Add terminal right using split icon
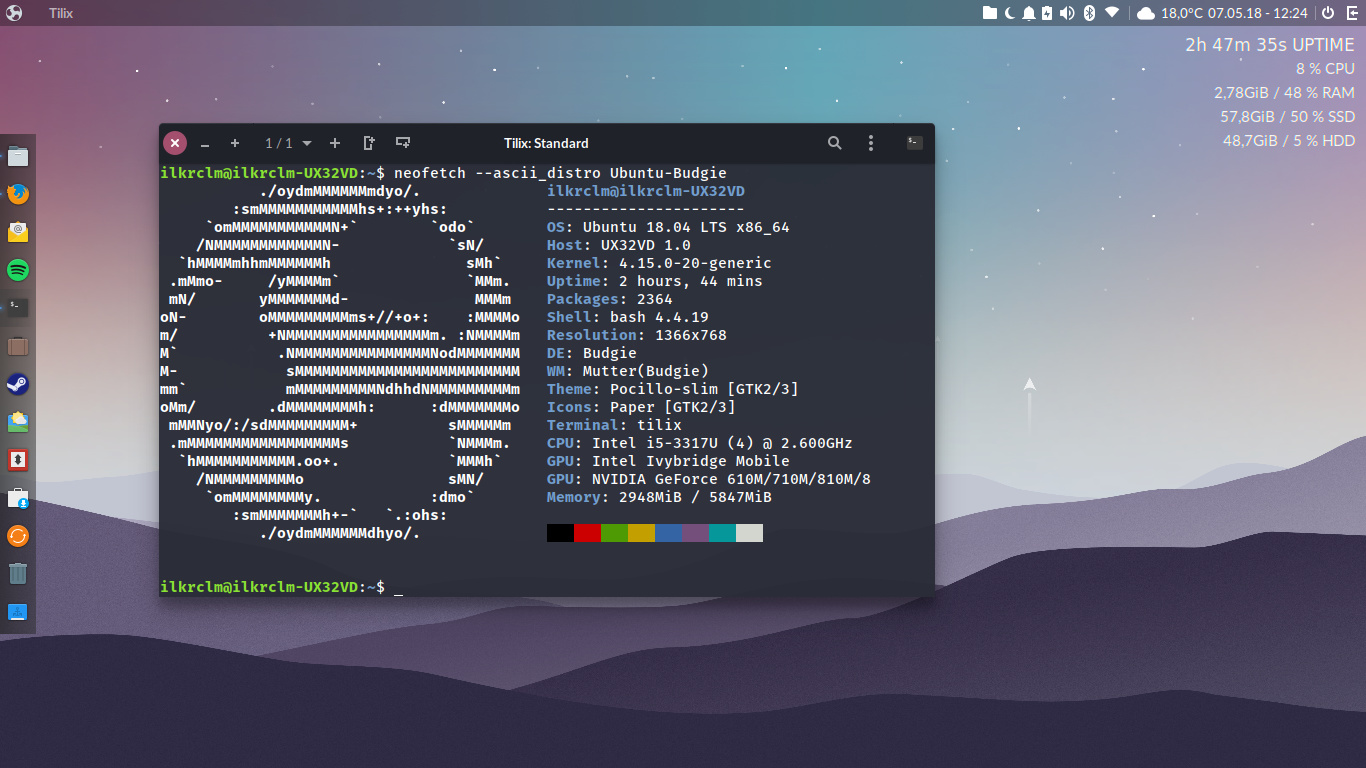Viewport: 1366px width, 768px height. tap(369, 143)
